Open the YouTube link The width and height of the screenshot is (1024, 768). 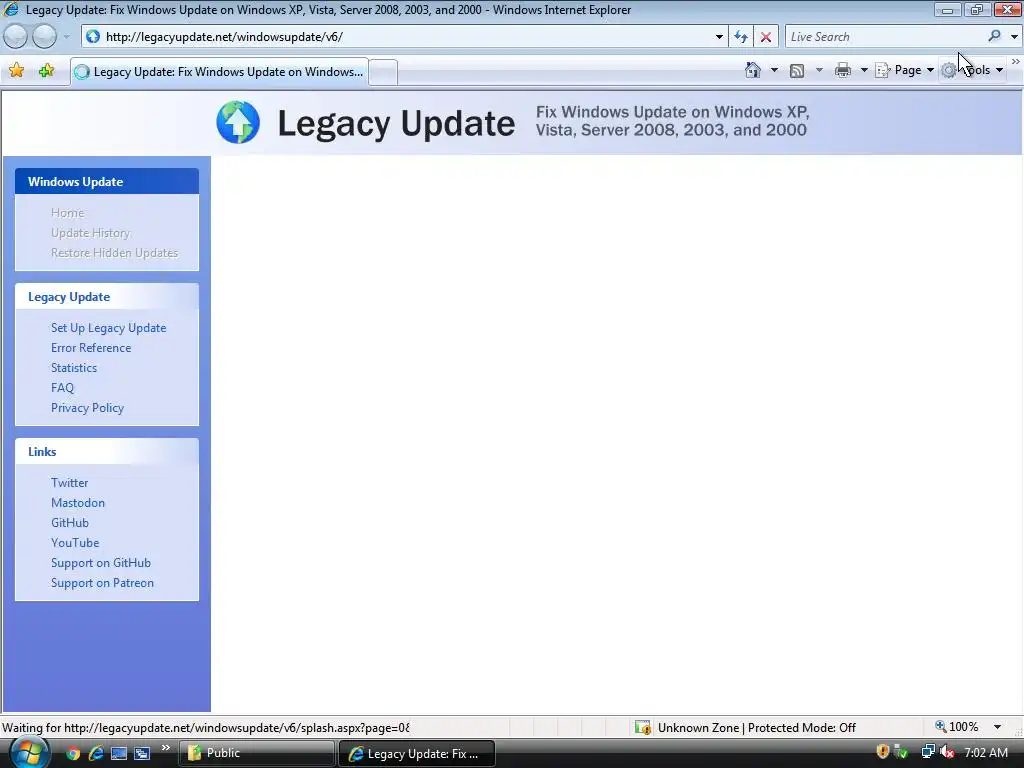[x=75, y=543]
